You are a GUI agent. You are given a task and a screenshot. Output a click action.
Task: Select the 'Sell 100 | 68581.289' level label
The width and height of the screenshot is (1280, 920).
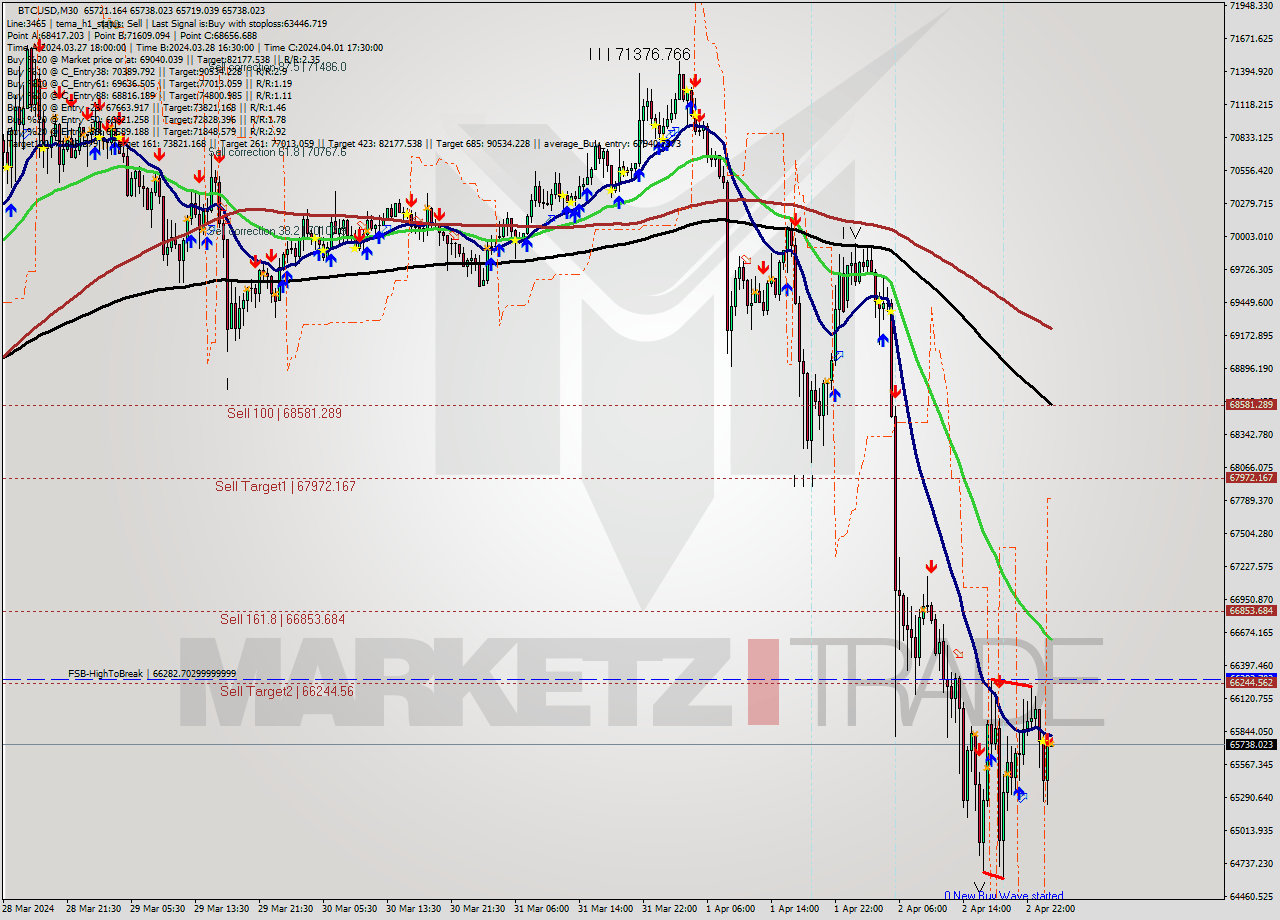(284, 413)
